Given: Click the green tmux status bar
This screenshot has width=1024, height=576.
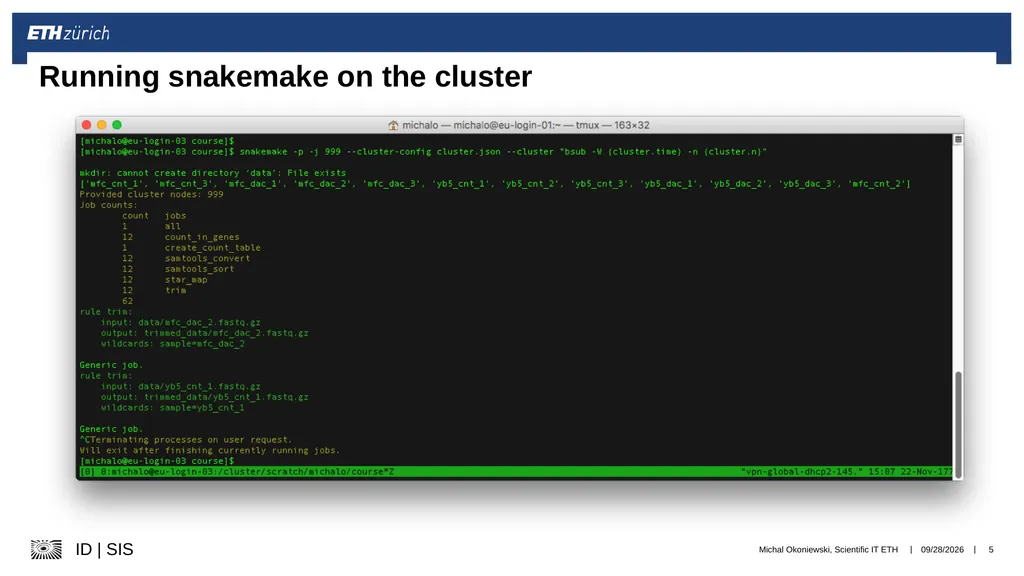Looking at the screenshot, I should pos(515,472).
